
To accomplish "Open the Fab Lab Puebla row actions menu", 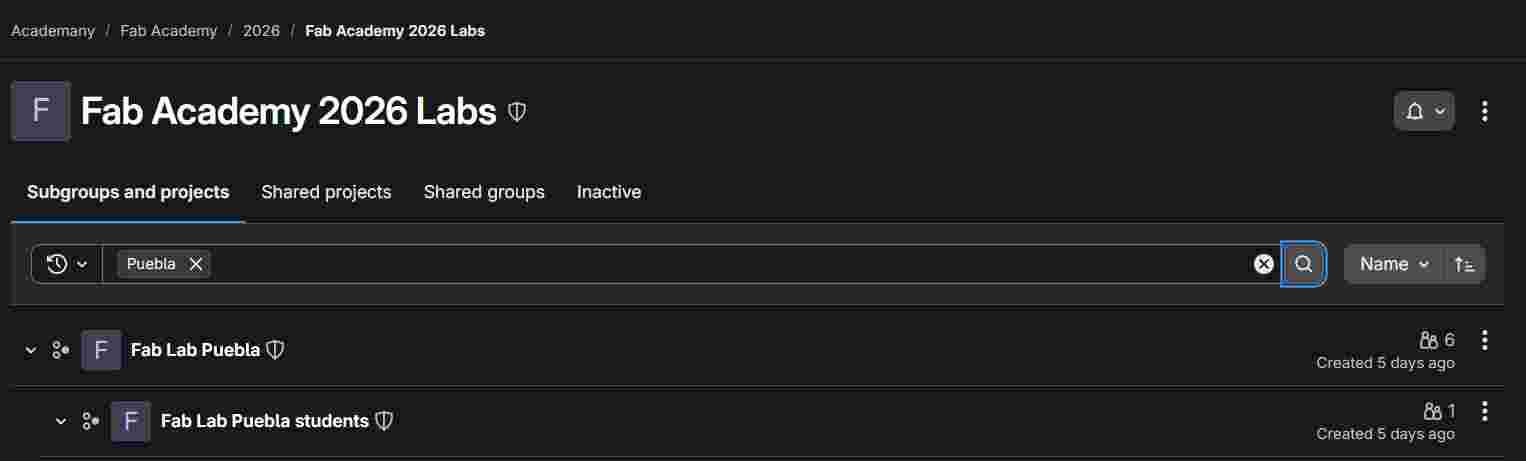I will pyautogui.click(x=1485, y=340).
